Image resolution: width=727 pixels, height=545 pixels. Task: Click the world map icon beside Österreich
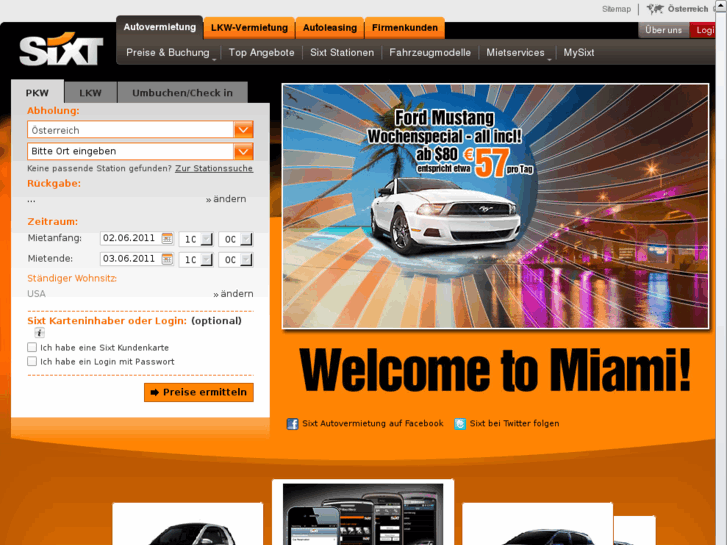click(655, 9)
